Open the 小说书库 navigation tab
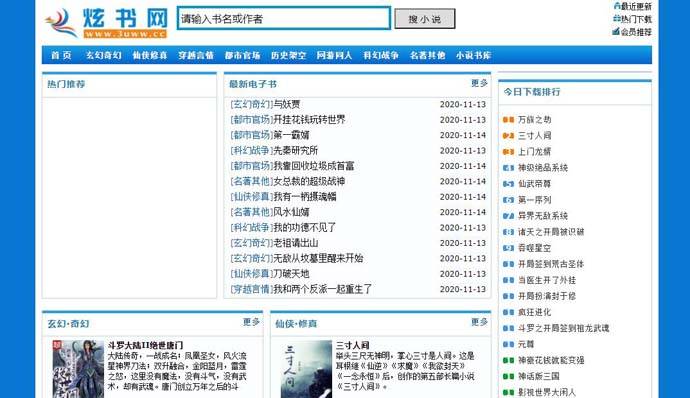Image resolution: width=690 pixels, height=398 pixels. click(473, 55)
